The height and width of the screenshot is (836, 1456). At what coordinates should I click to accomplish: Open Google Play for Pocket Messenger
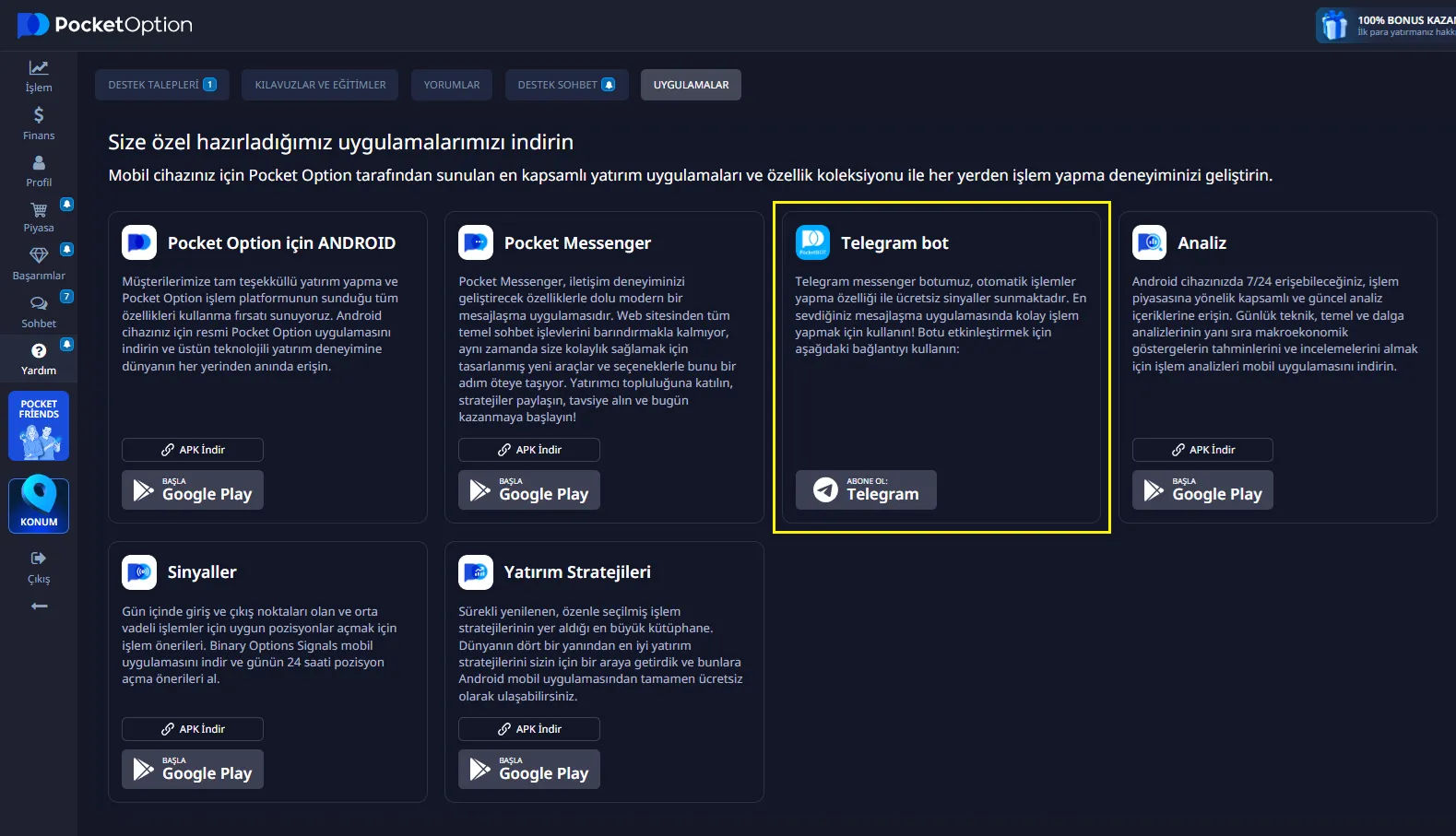(529, 490)
